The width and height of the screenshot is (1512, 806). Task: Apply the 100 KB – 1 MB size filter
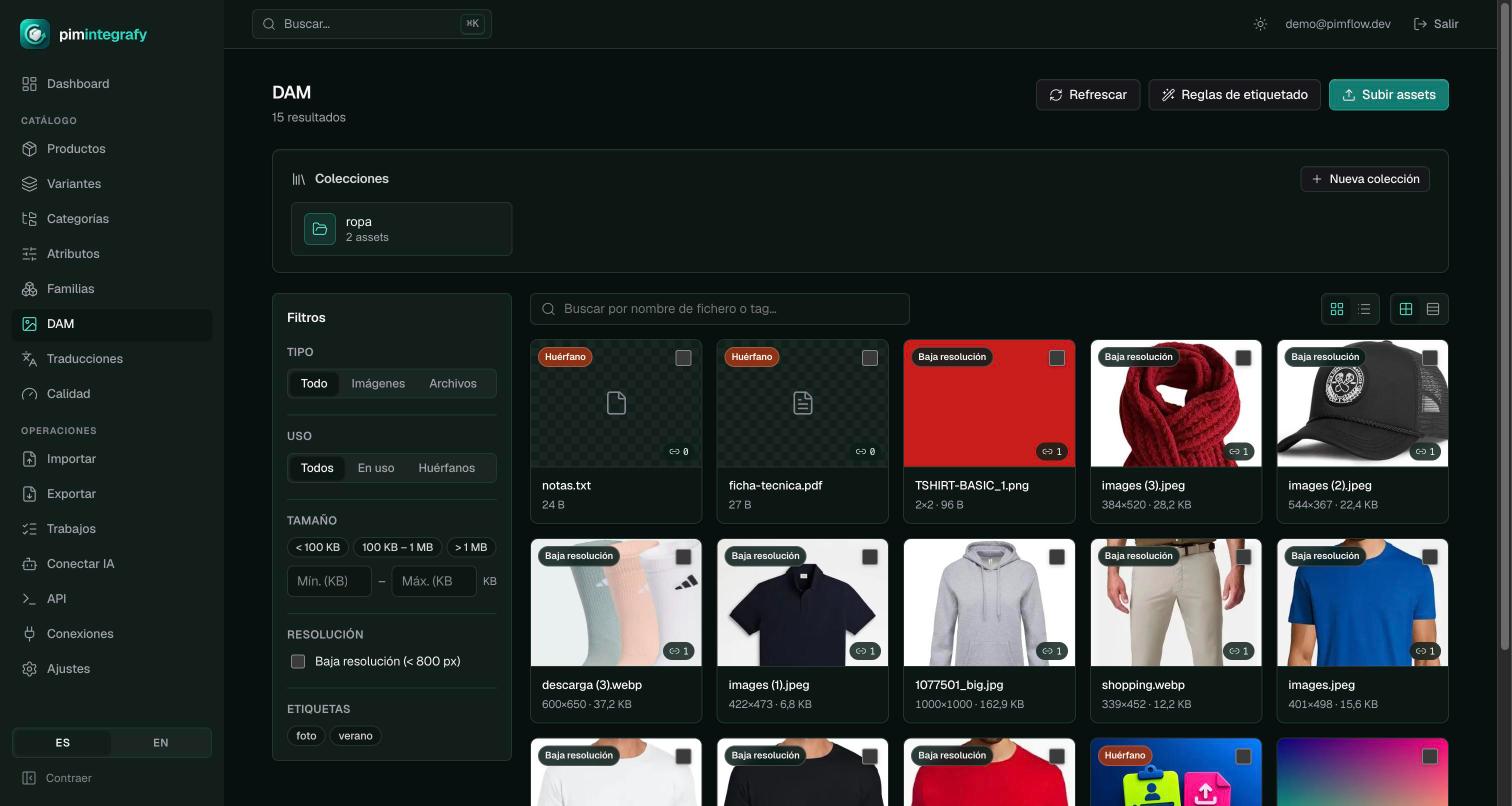coord(398,548)
